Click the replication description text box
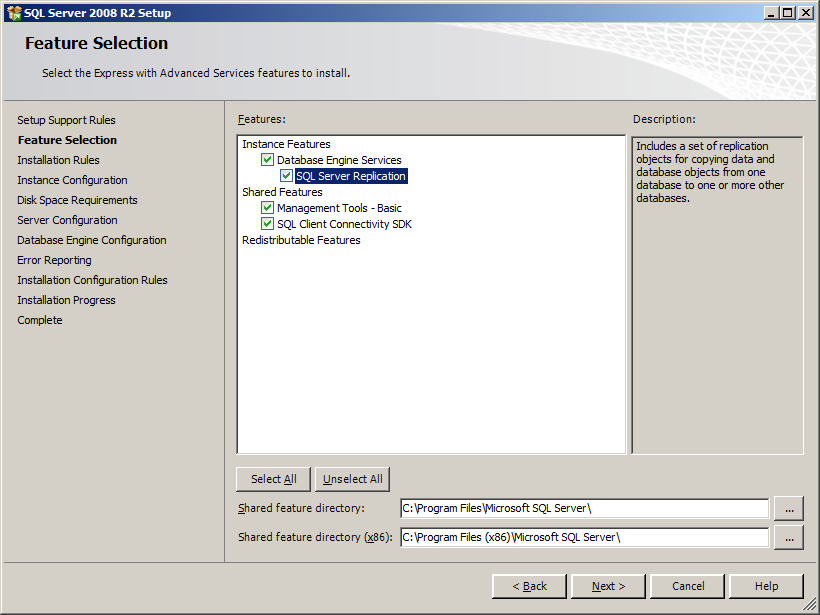Image resolution: width=820 pixels, height=615 pixels. pos(717,295)
